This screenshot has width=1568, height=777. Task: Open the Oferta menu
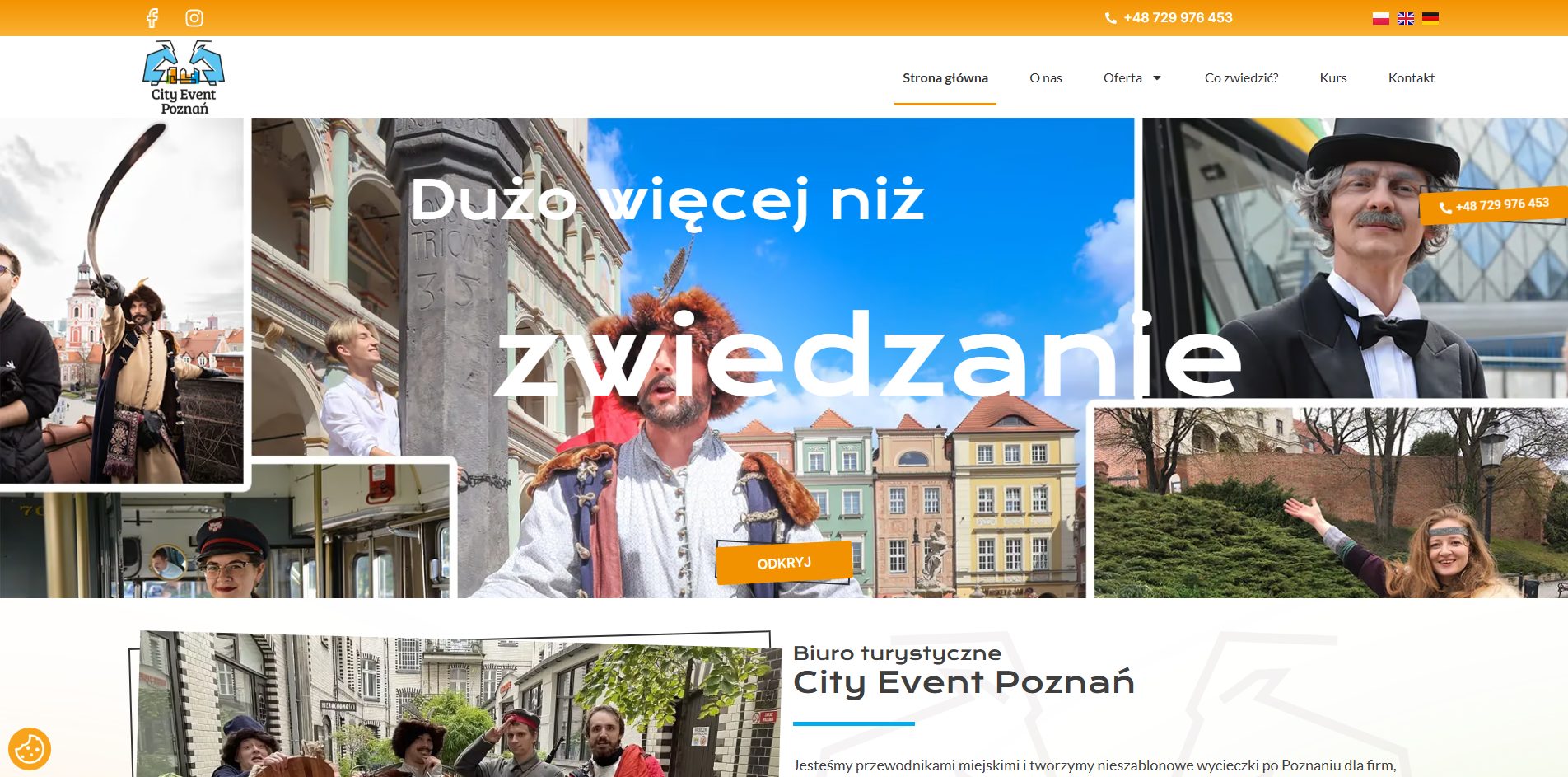pos(1123,78)
